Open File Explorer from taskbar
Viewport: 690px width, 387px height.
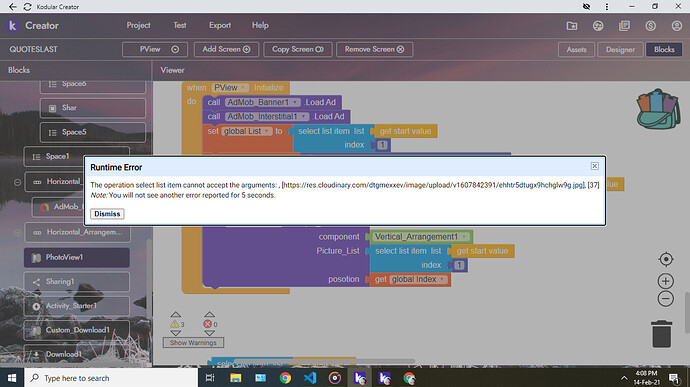pyautogui.click(x=235, y=378)
